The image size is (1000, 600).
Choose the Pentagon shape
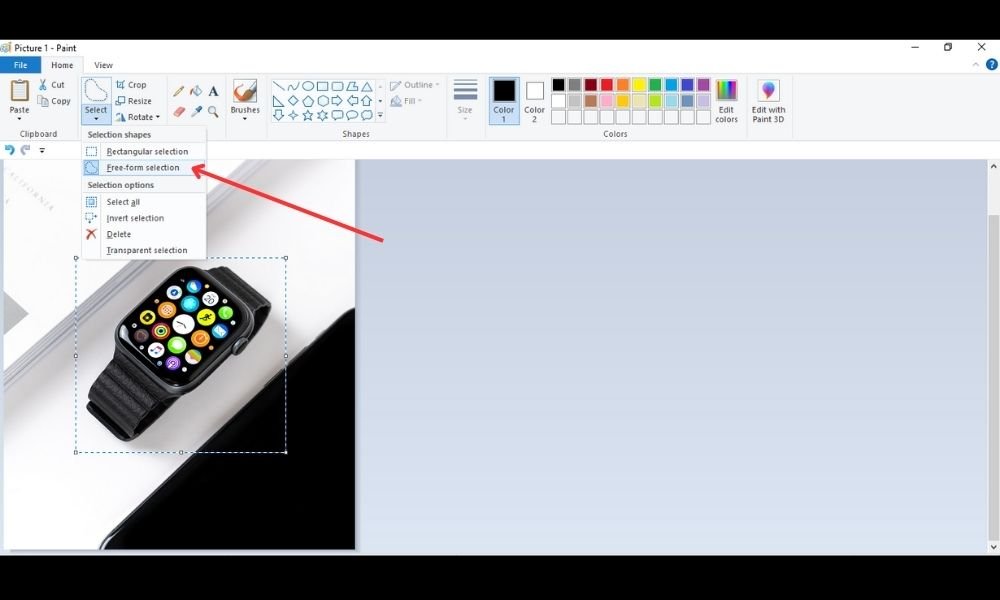(308, 101)
